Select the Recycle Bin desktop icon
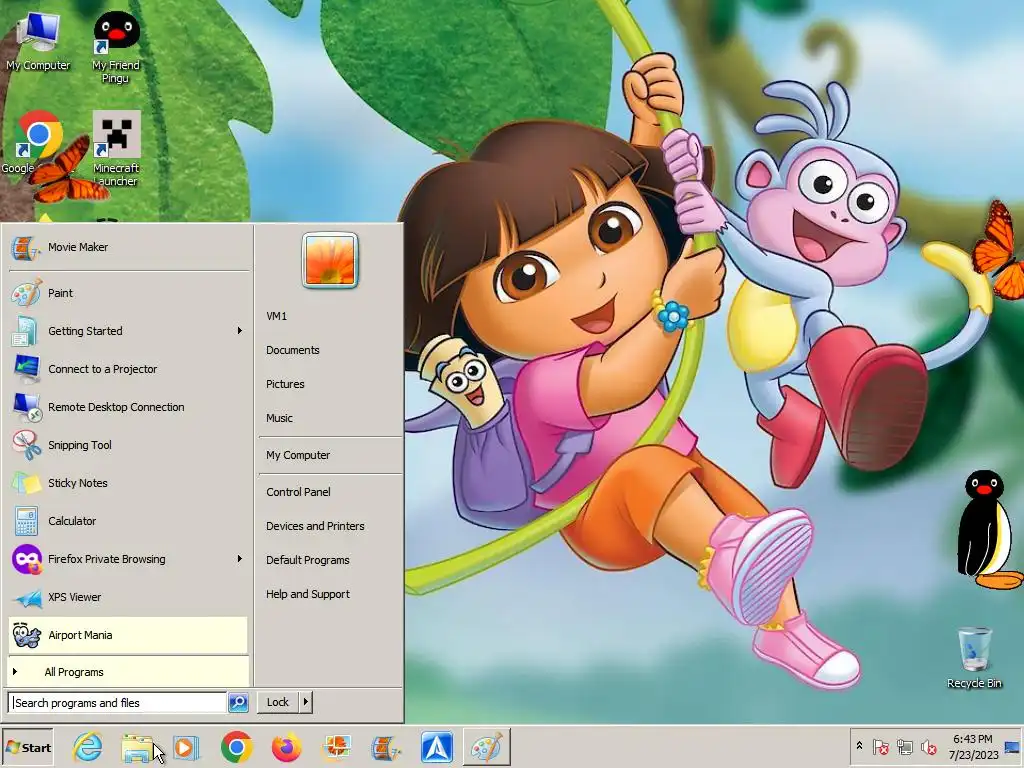Image resolution: width=1024 pixels, height=768 pixels. pyautogui.click(x=974, y=658)
